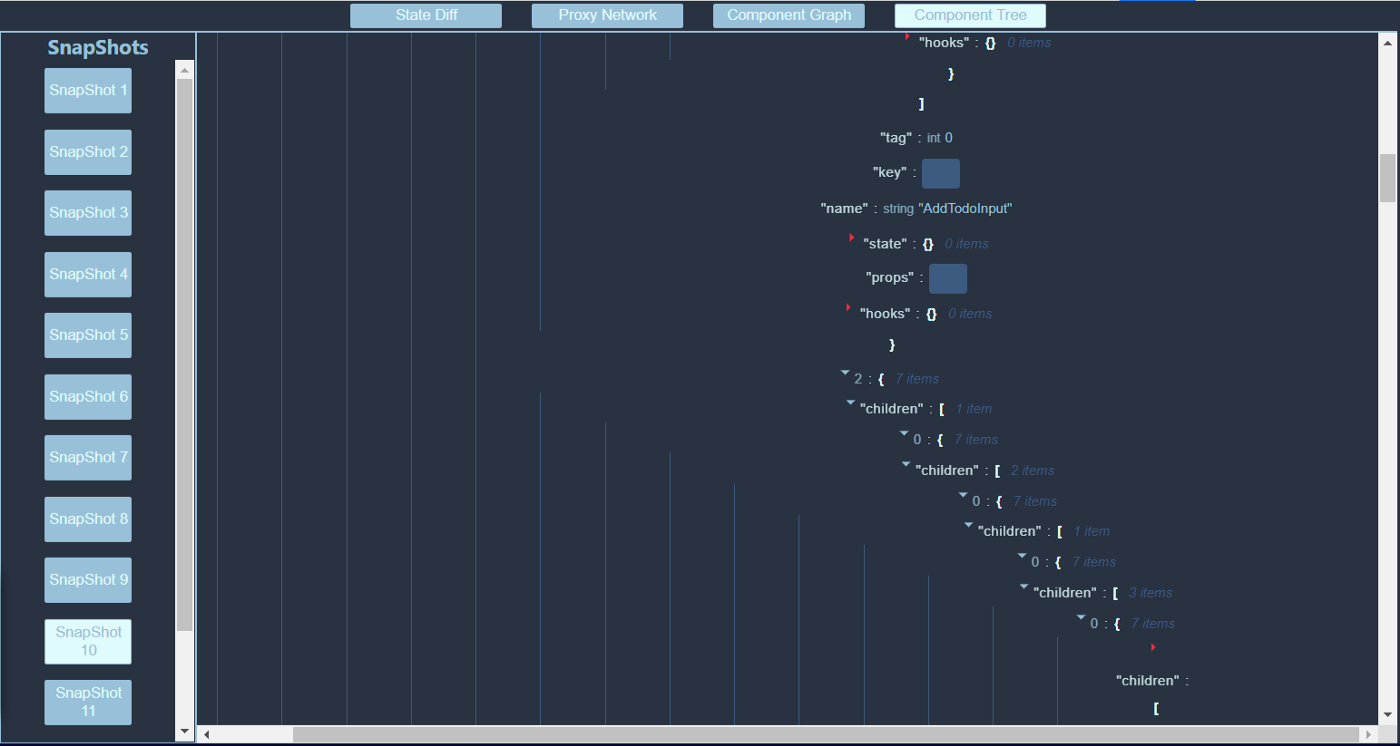This screenshot has height=746, width=1400.
Task: Expand the red arrow below last node 0
Action: coord(1153,647)
